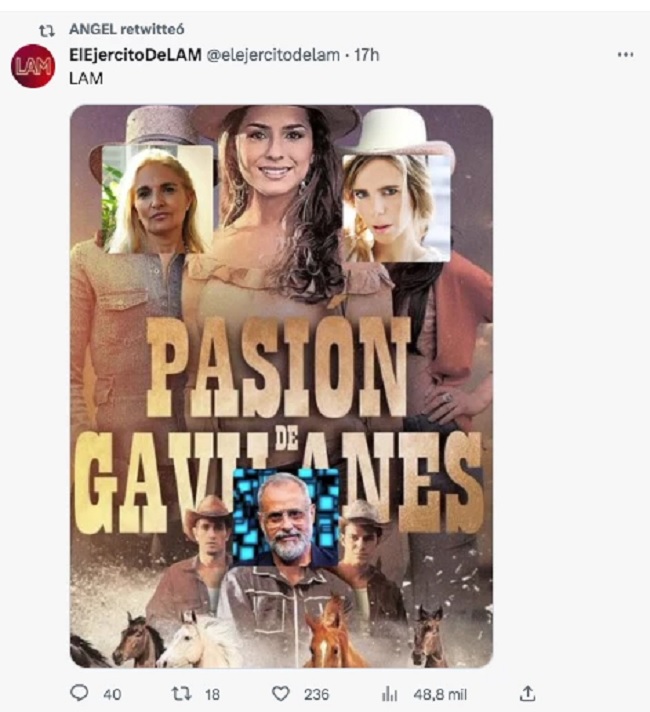This screenshot has height=712, width=650.
Task: Click the share upload icon
Action: coord(527,693)
